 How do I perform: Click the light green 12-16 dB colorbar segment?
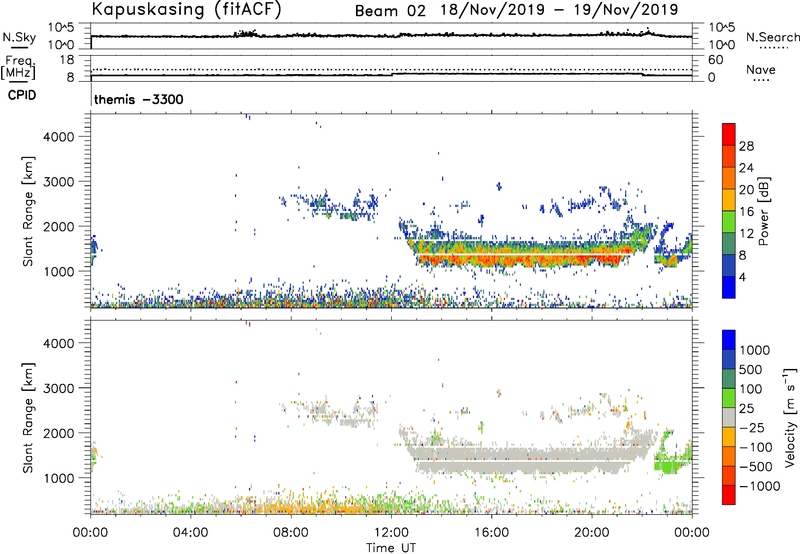click(x=729, y=221)
